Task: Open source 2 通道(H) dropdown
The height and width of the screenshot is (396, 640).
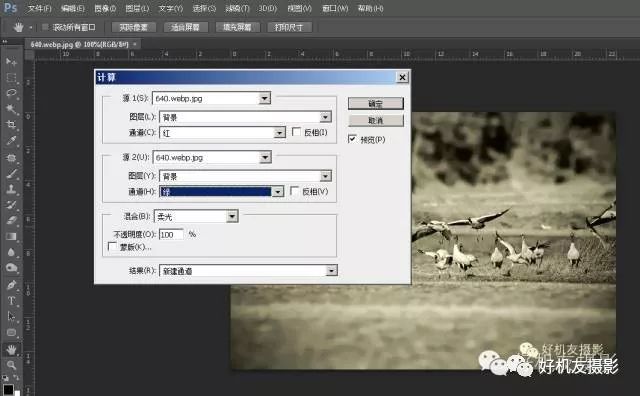Action: click(278, 191)
